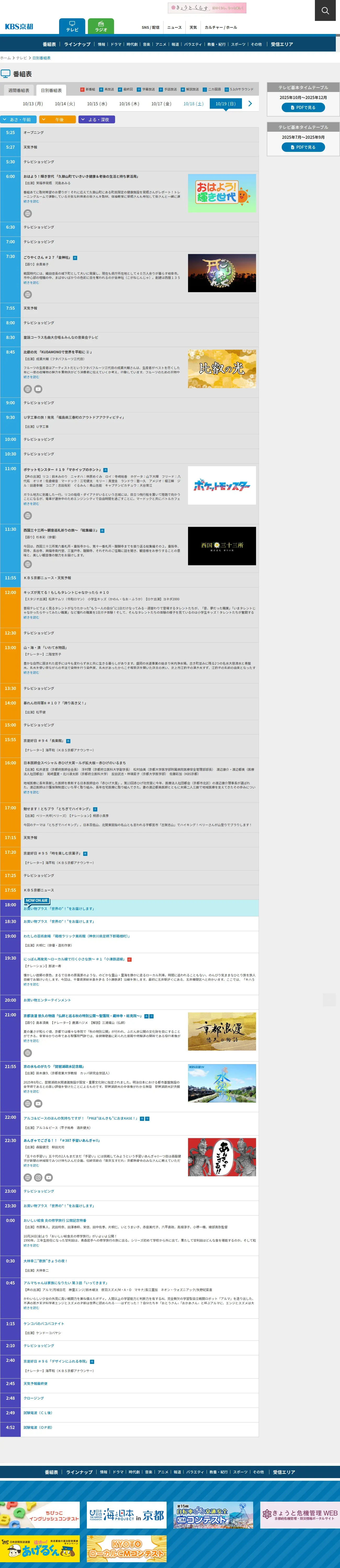
Task: Open きょうと危機管理WEB banner
Action: point(300,1515)
